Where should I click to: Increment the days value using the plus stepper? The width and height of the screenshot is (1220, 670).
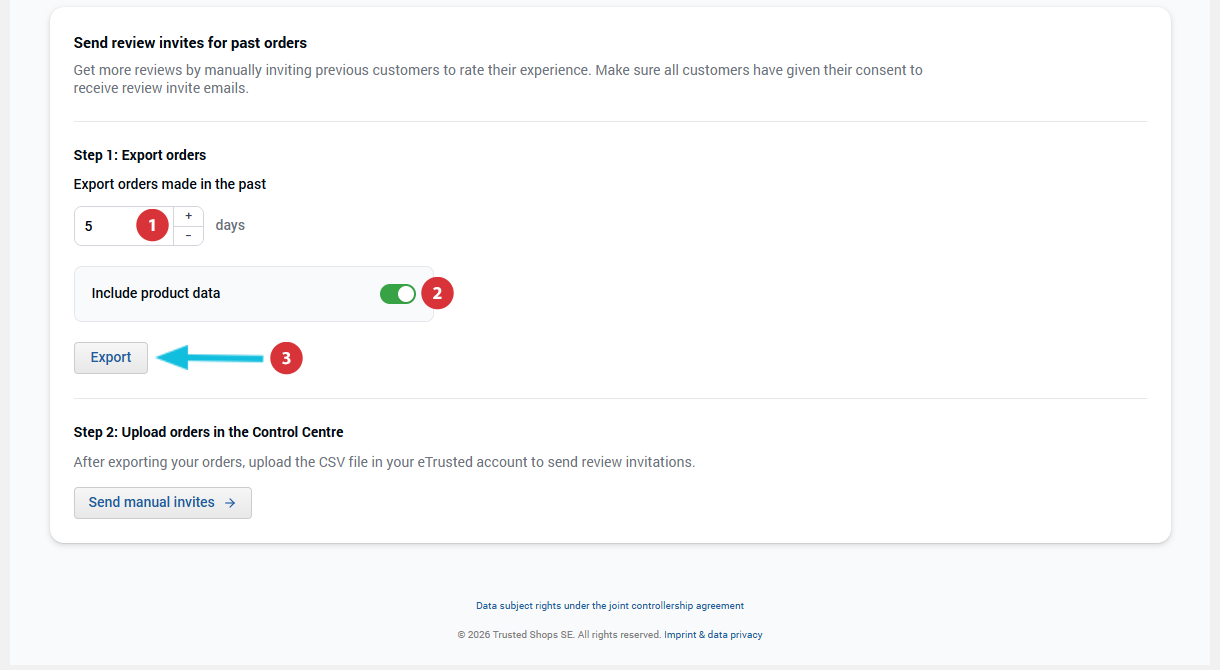(188, 214)
